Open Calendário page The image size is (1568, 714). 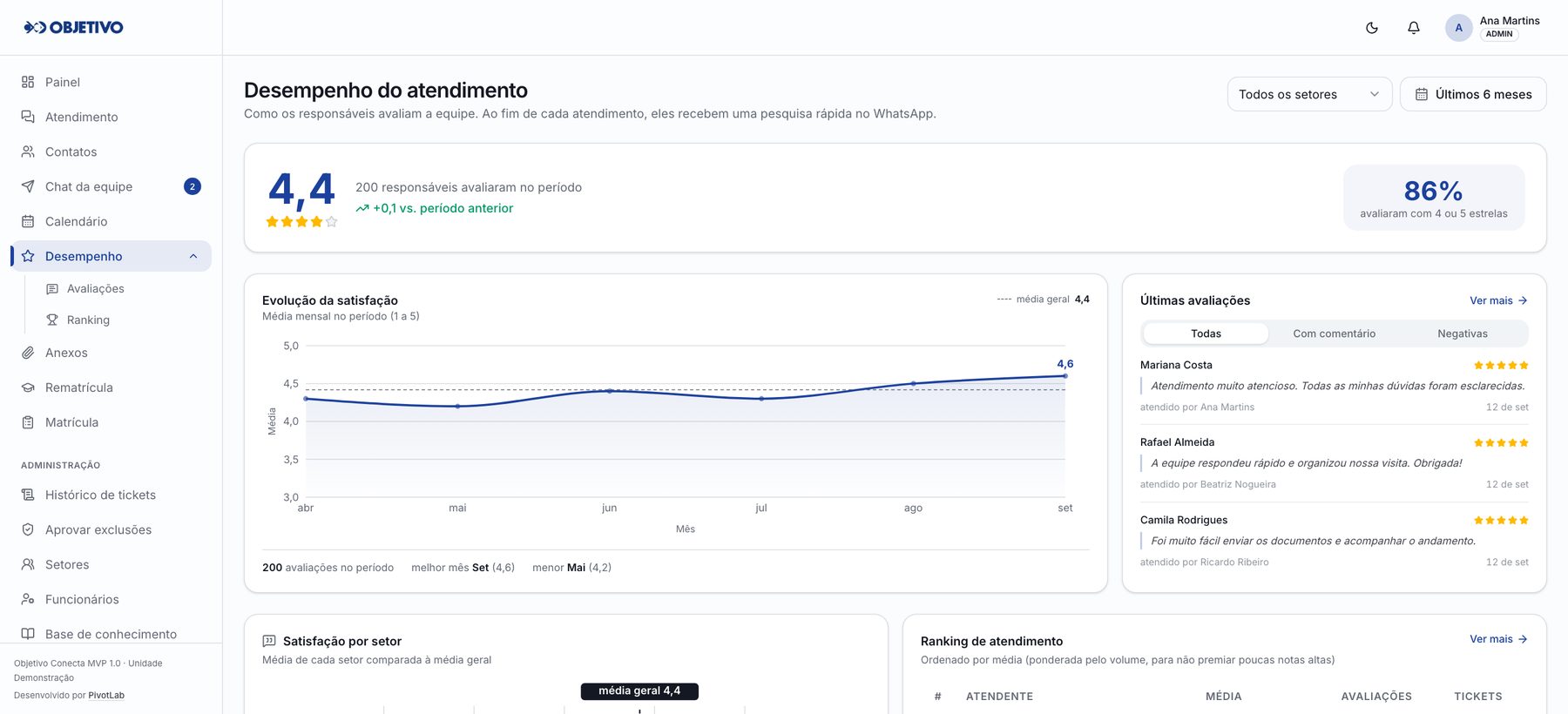(x=111, y=221)
